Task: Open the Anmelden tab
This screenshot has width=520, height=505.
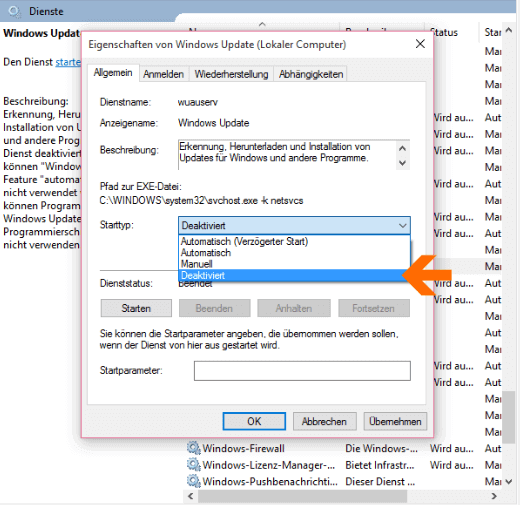Action: [163, 74]
